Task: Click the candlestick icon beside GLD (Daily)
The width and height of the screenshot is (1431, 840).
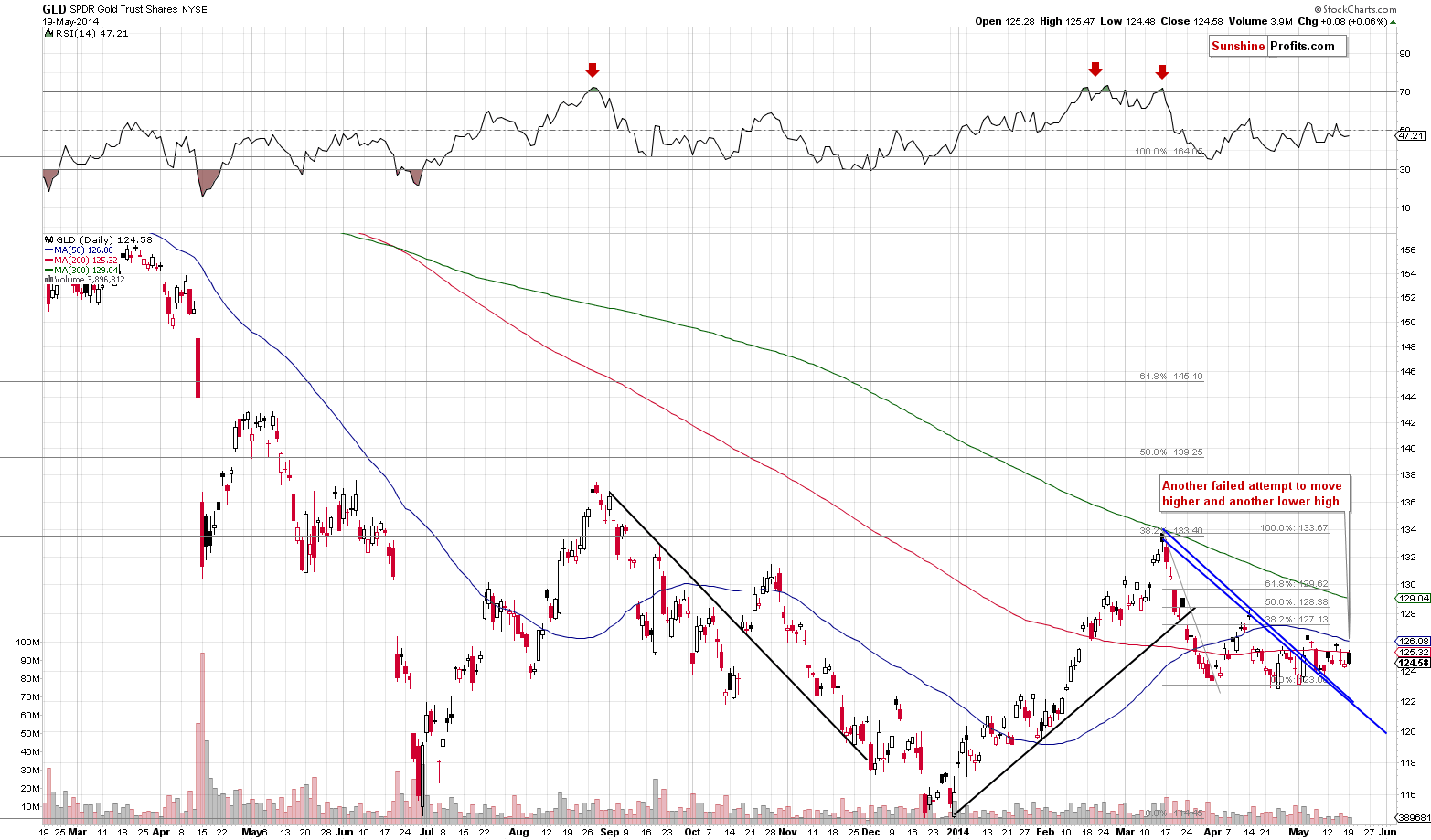Action: coord(47,239)
